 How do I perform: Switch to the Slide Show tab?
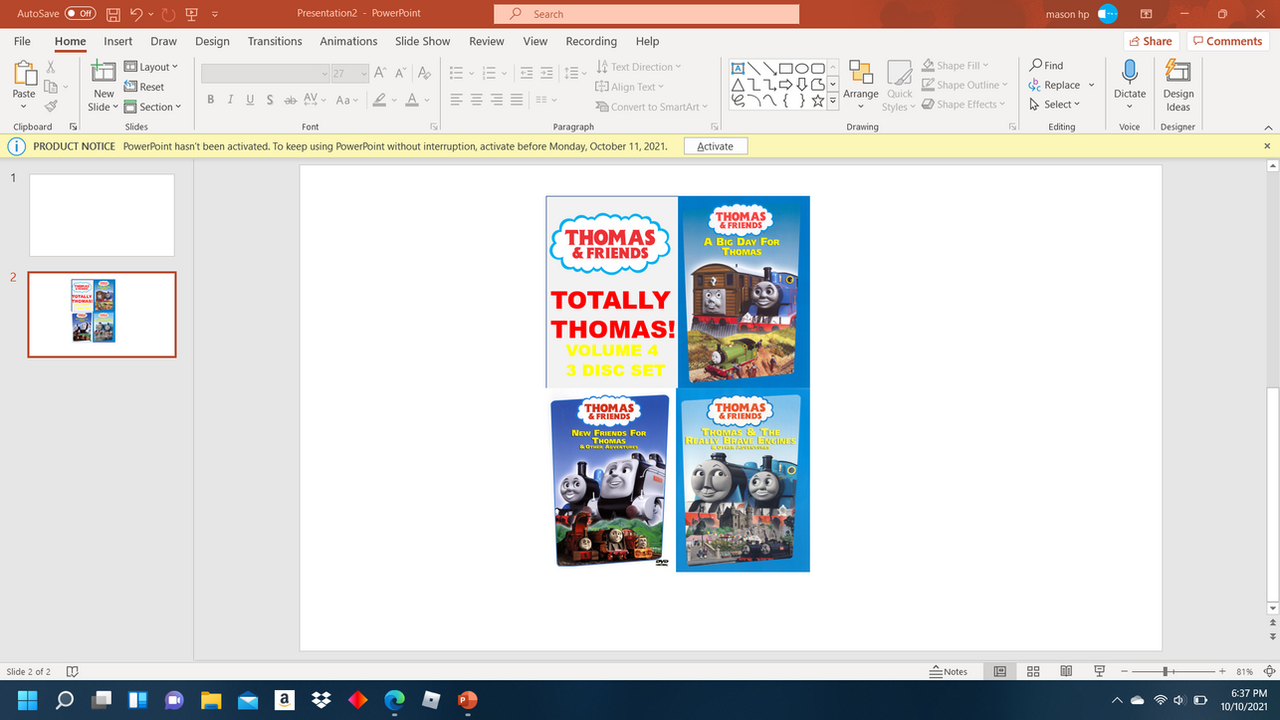tap(422, 41)
